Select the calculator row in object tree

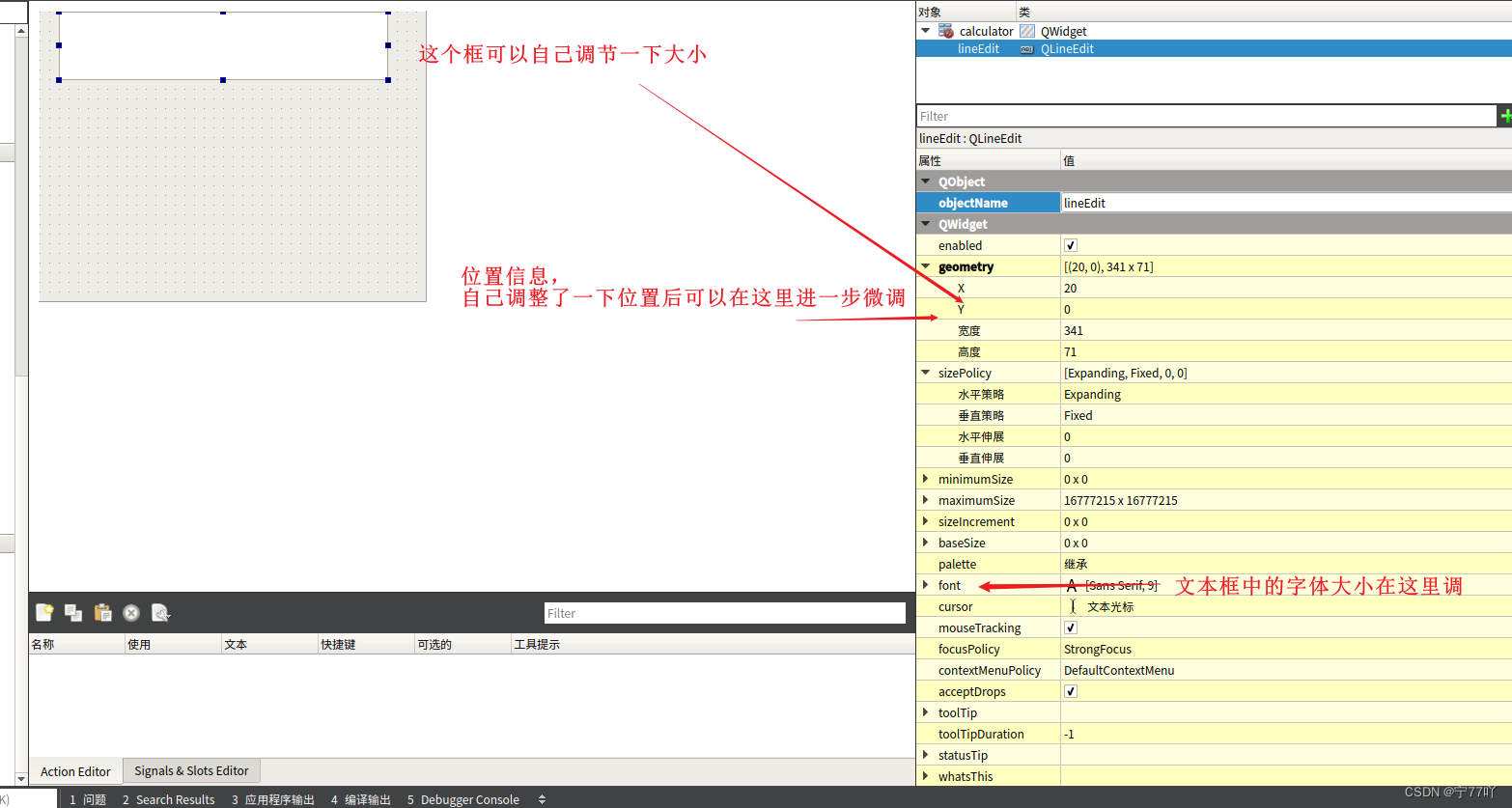pyautogui.click(x=1214, y=31)
